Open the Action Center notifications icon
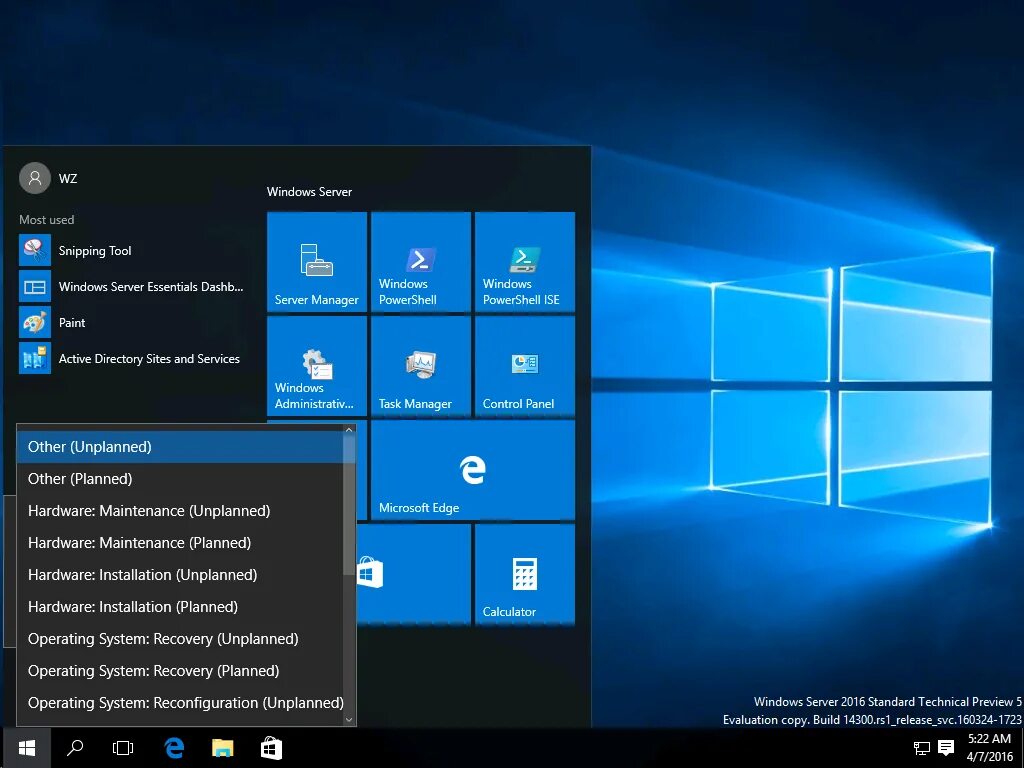The width and height of the screenshot is (1024, 768). click(x=946, y=748)
